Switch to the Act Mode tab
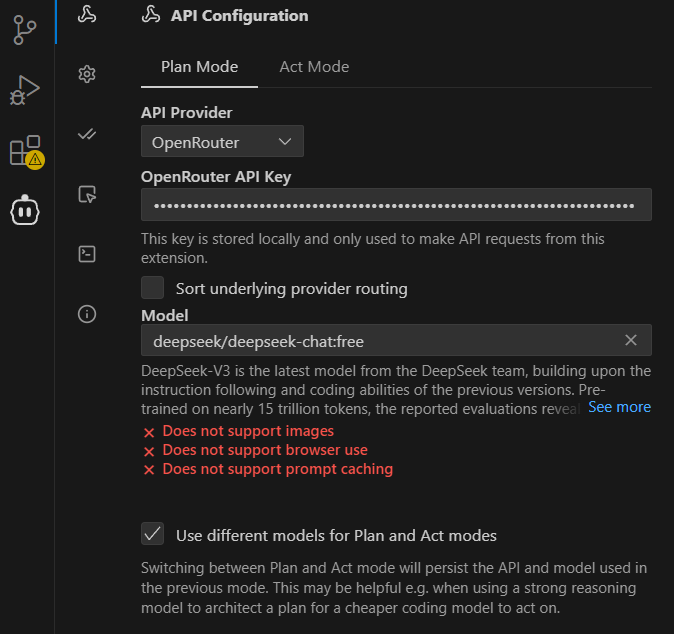674x634 pixels. click(314, 67)
